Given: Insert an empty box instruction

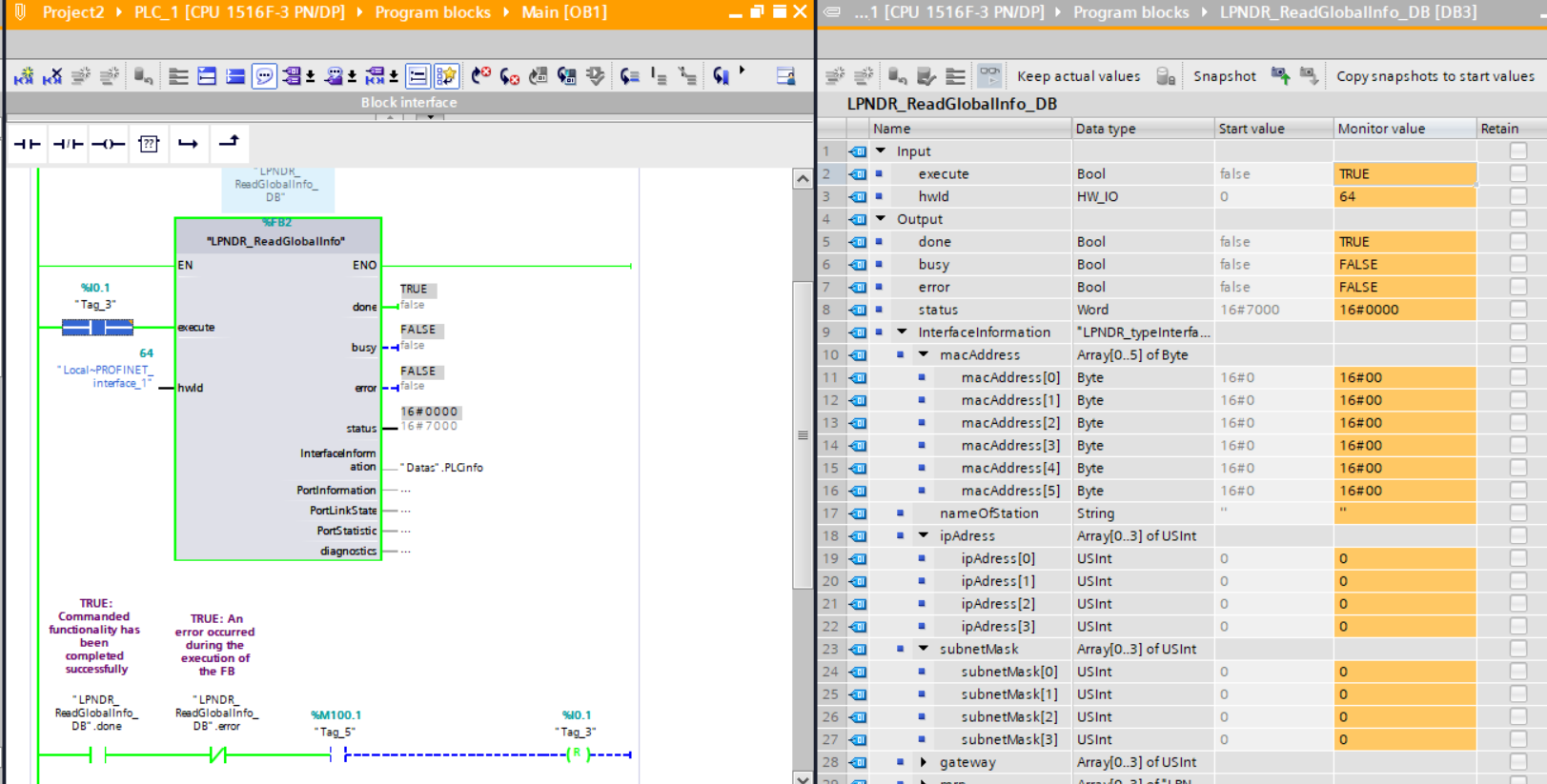Looking at the screenshot, I should click(149, 144).
